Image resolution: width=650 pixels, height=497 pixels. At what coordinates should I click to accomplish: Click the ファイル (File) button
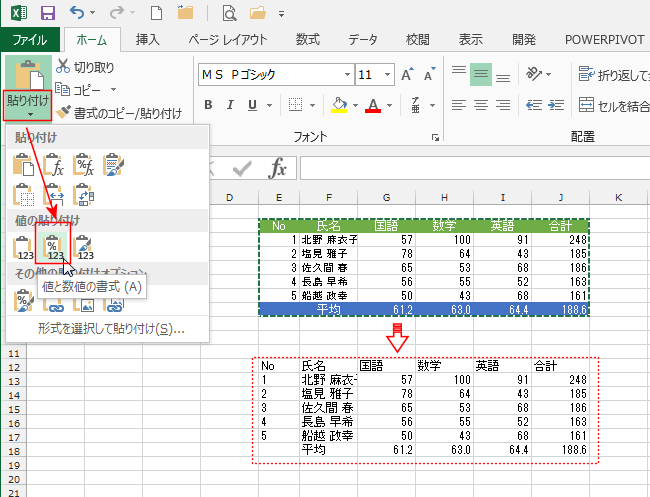[30, 40]
